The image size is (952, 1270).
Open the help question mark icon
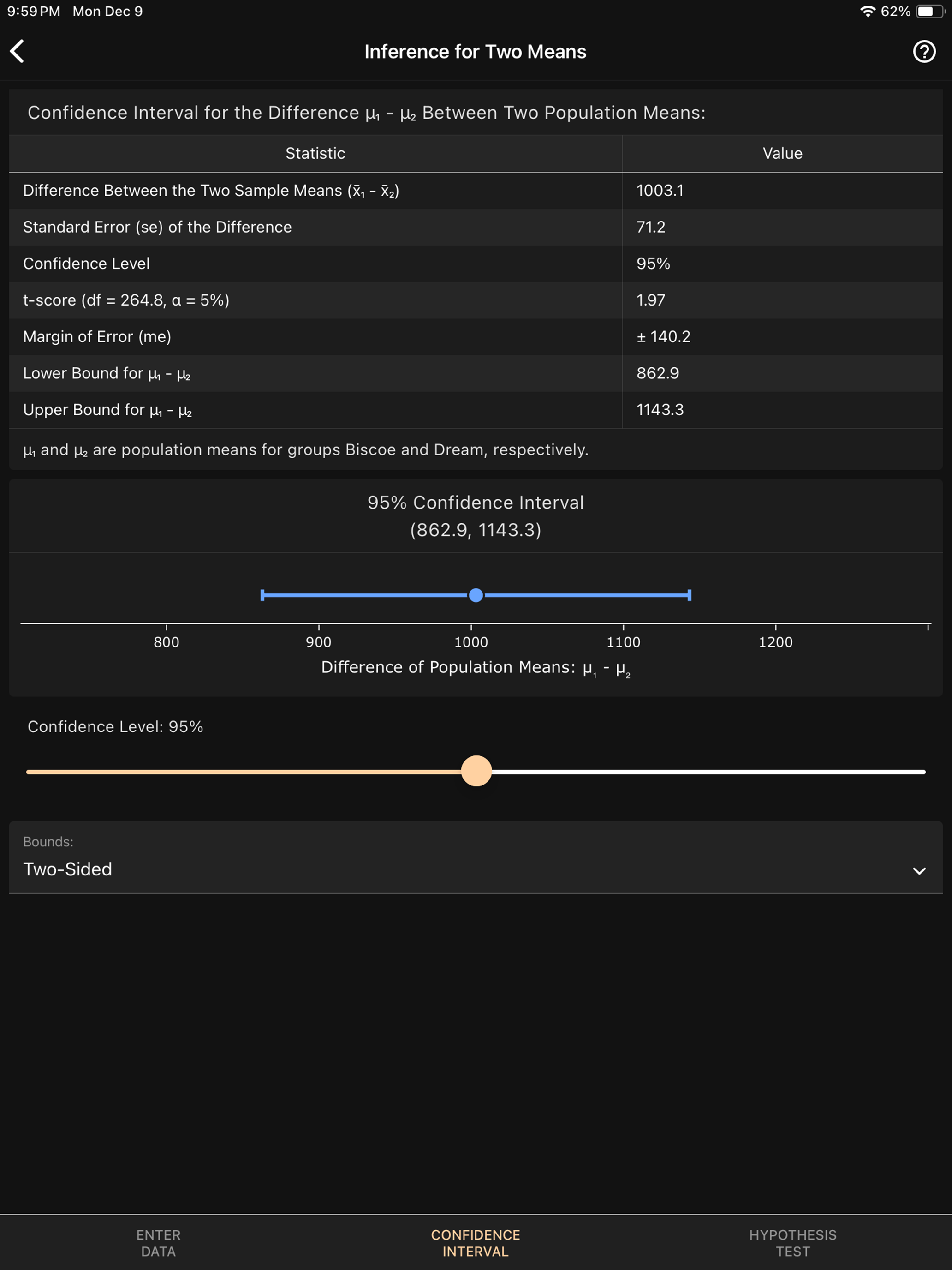pyautogui.click(x=924, y=51)
